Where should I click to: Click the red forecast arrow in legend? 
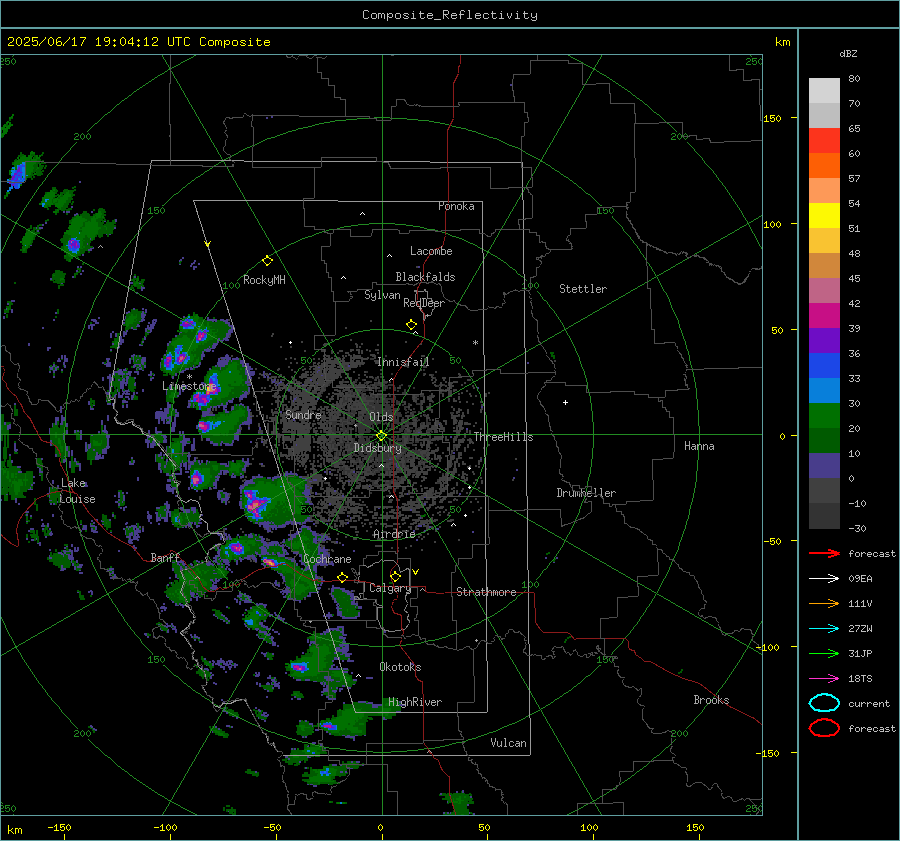(824, 553)
